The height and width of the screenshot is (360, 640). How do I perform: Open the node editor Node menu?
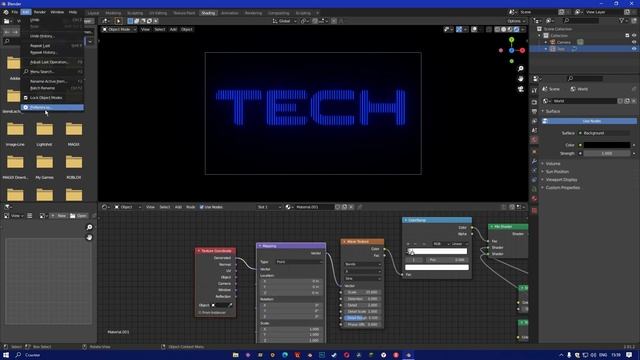(191, 207)
